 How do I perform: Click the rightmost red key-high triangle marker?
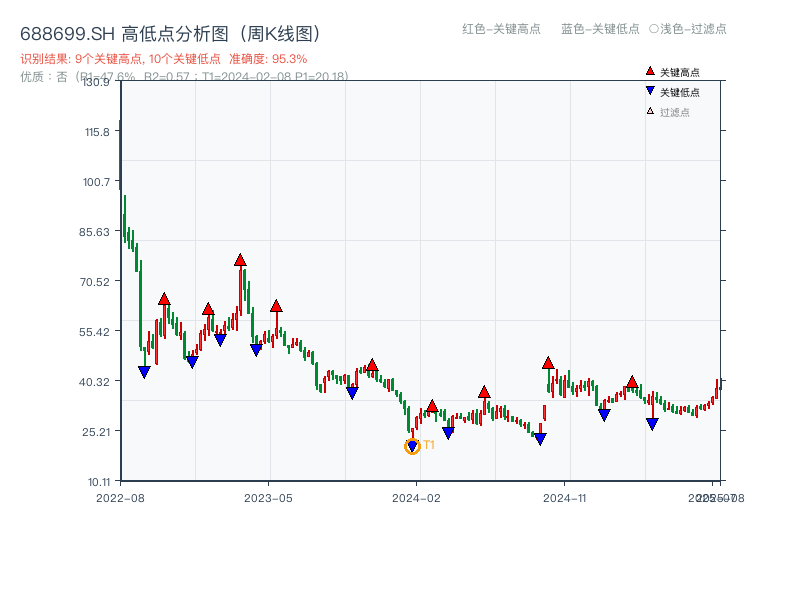(633, 382)
